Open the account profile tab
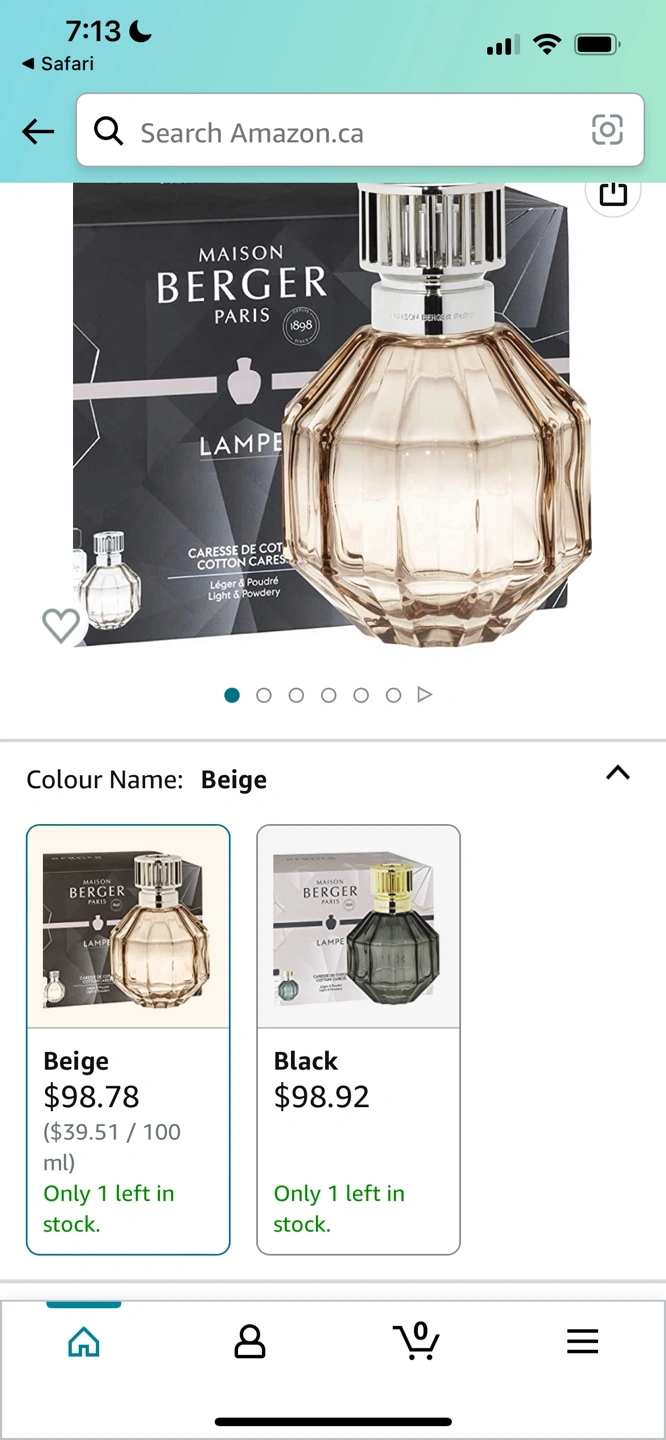This screenshot has height=1440, width=666. pyautogui.click(x=250, y=1341)
